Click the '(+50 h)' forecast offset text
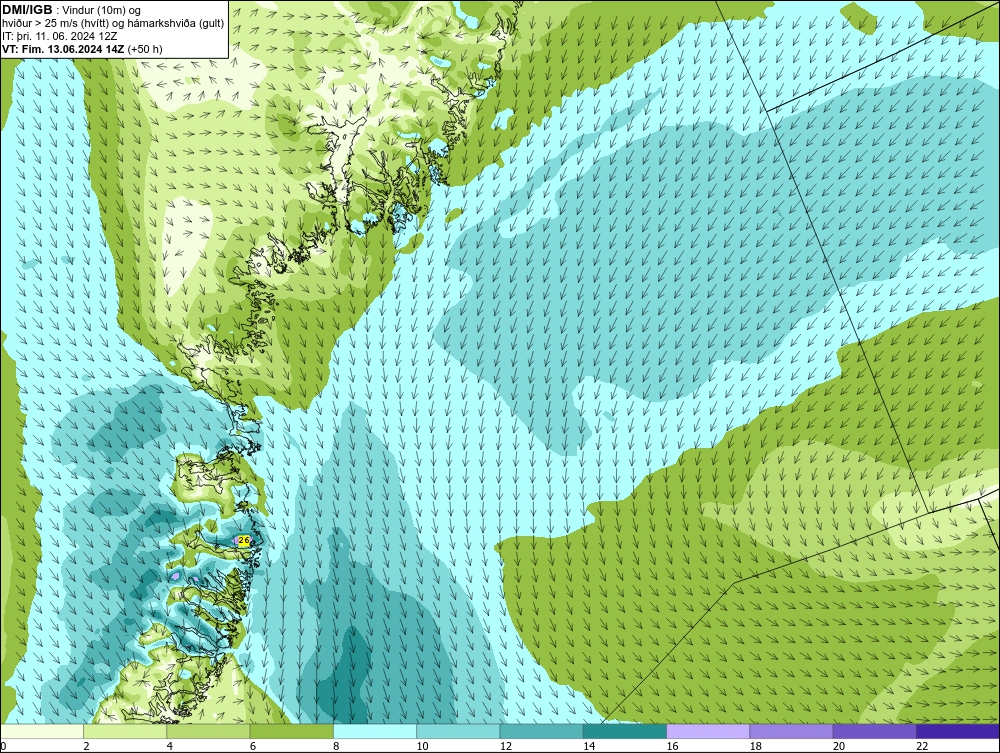This screenshot has height=753, width=1000. click(145, 48)
